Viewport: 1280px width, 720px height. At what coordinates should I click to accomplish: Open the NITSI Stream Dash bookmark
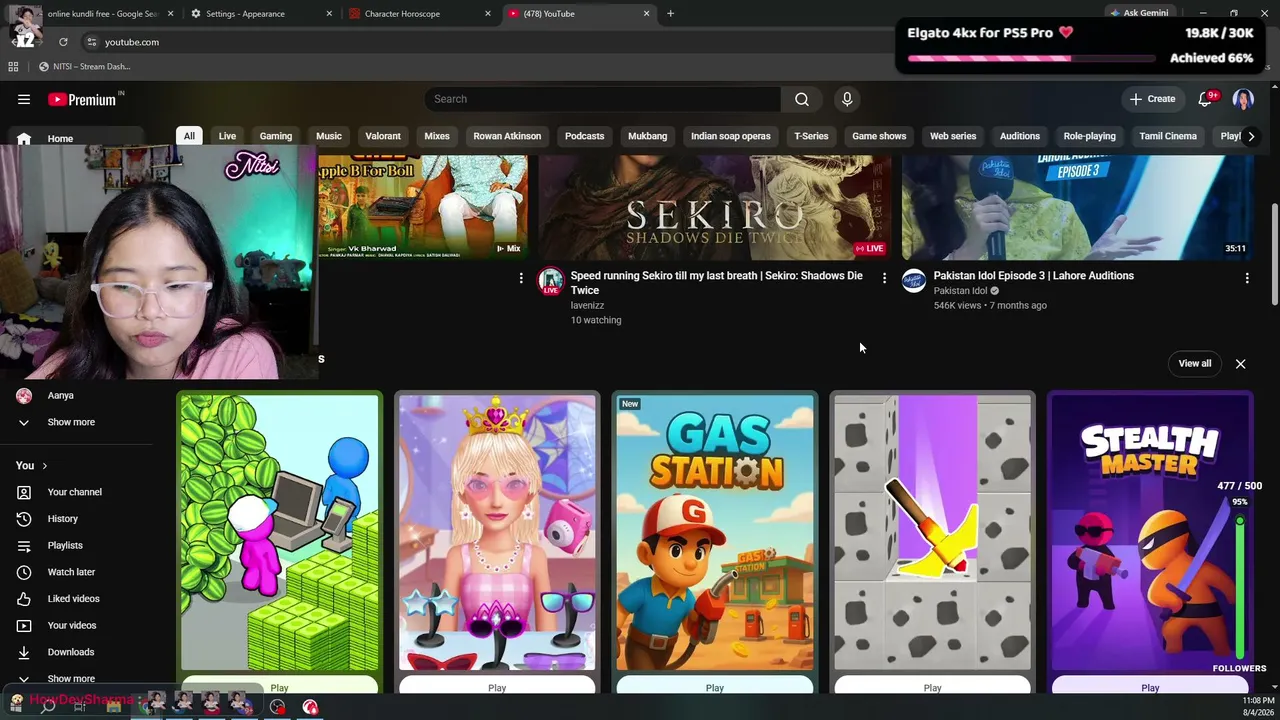(x=84, y=66)
